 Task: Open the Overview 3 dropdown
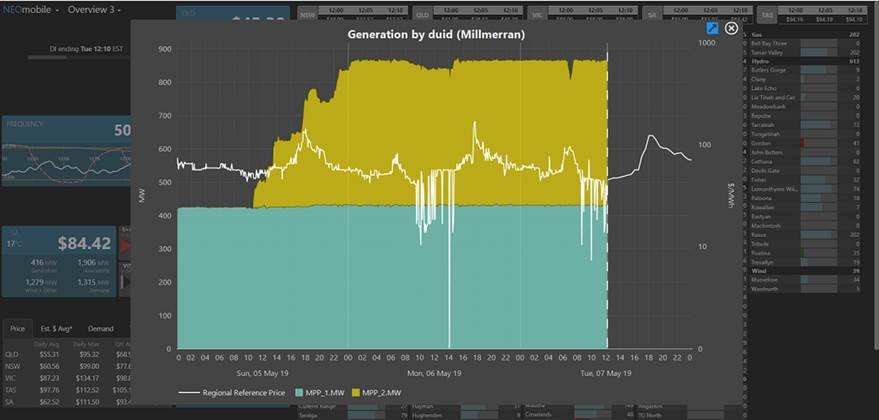point(93,10)
